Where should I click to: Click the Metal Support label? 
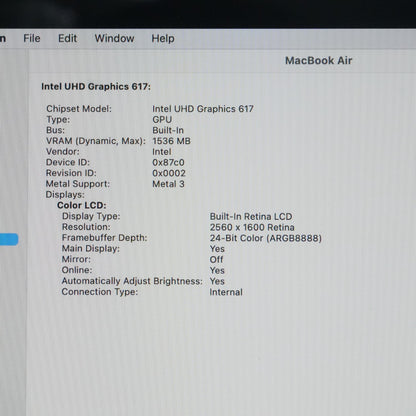78,184
